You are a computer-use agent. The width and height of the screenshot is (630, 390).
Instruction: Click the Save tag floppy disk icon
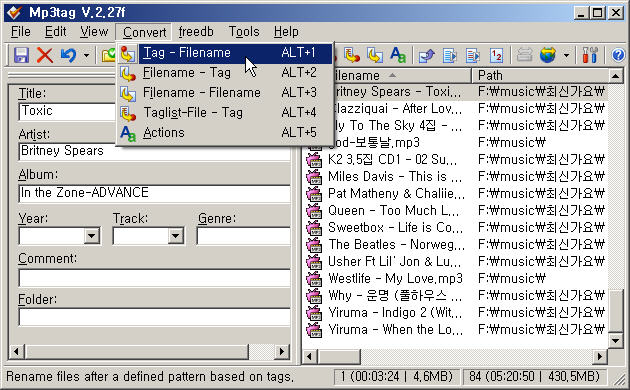(x=21, y=55)
